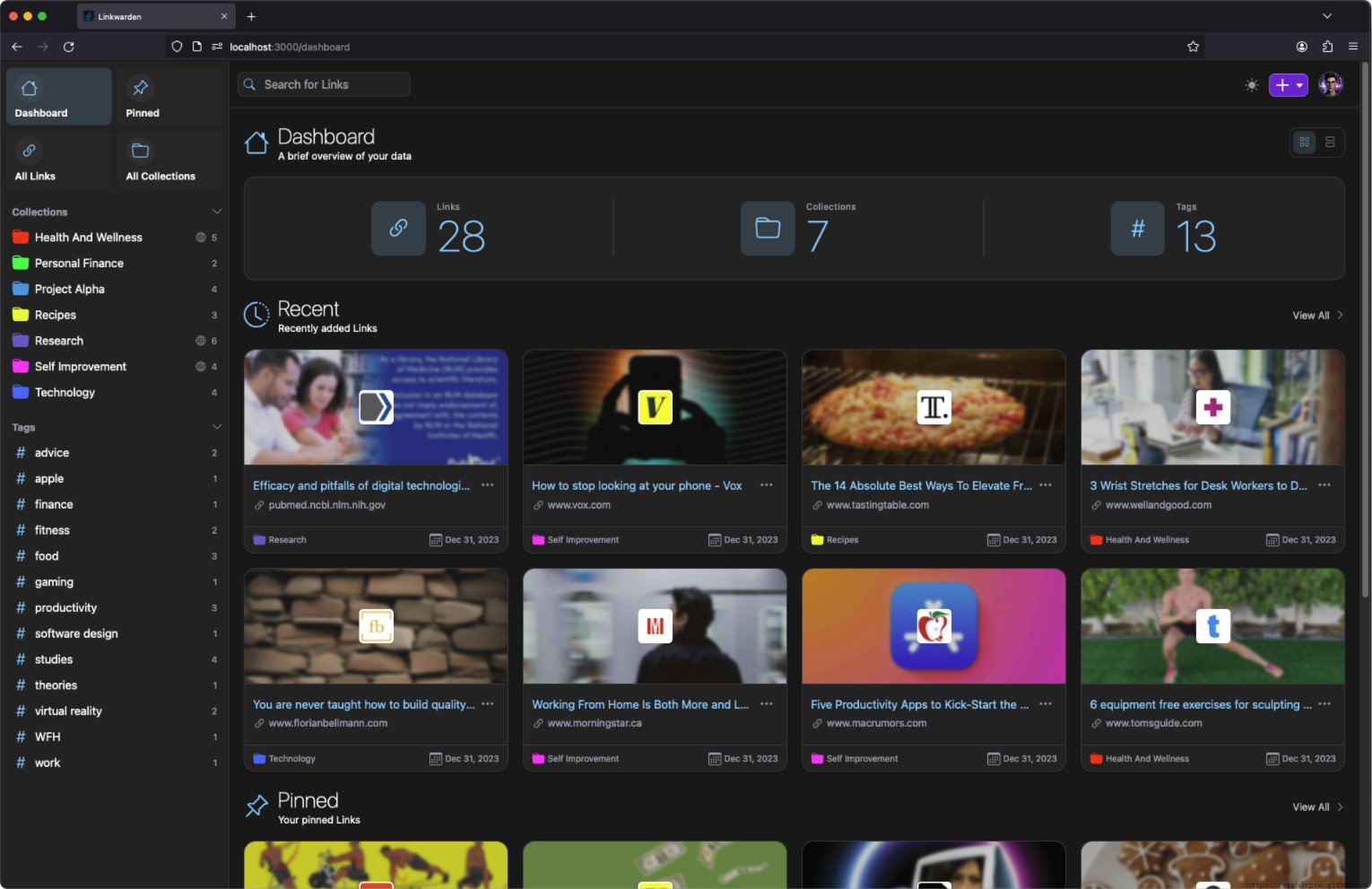Open the studies tag
1372x889 pixels.
(x=115, y=659)
